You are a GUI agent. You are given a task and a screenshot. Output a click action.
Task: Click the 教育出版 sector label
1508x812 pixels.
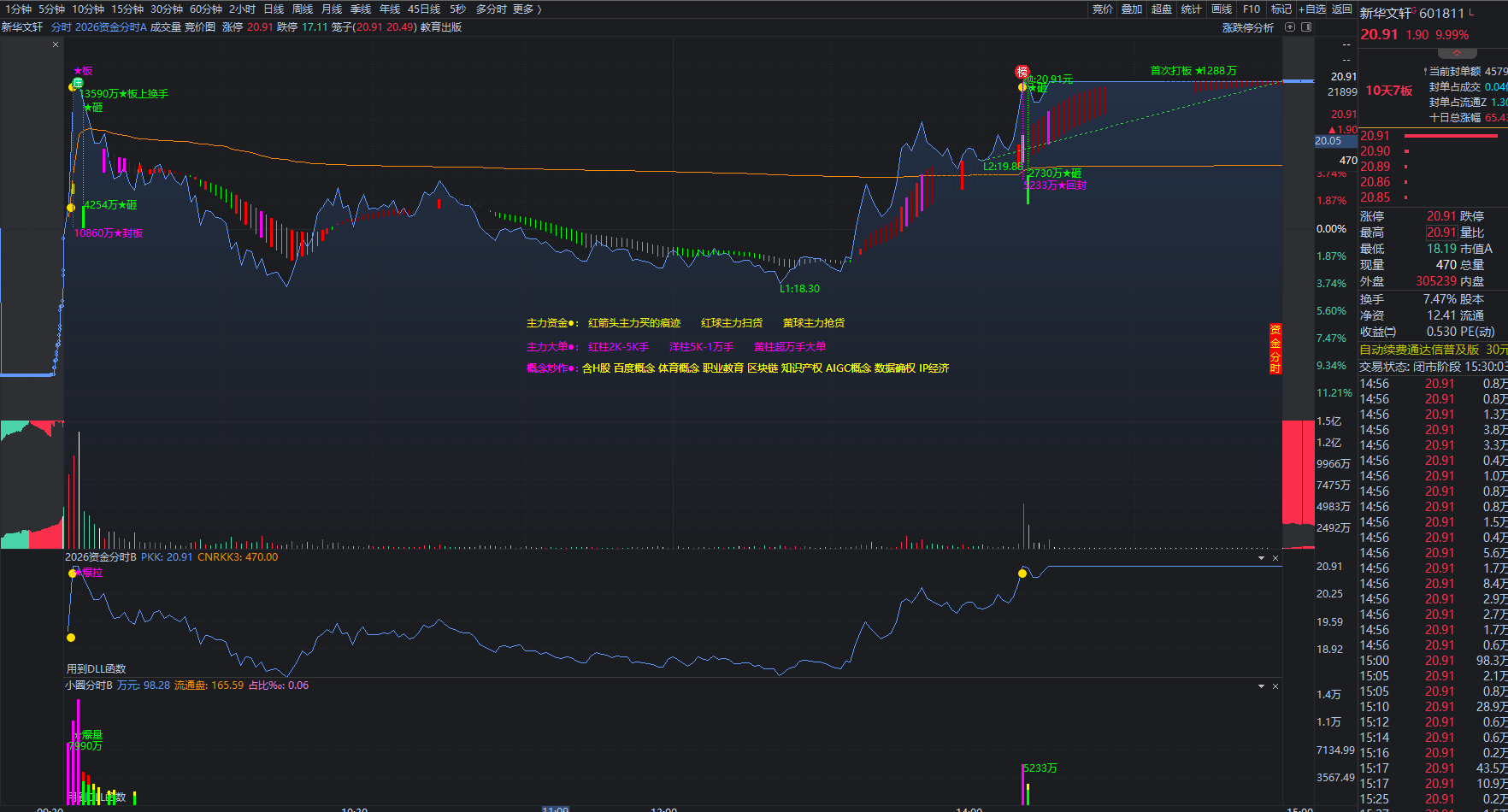pos(441,26)
